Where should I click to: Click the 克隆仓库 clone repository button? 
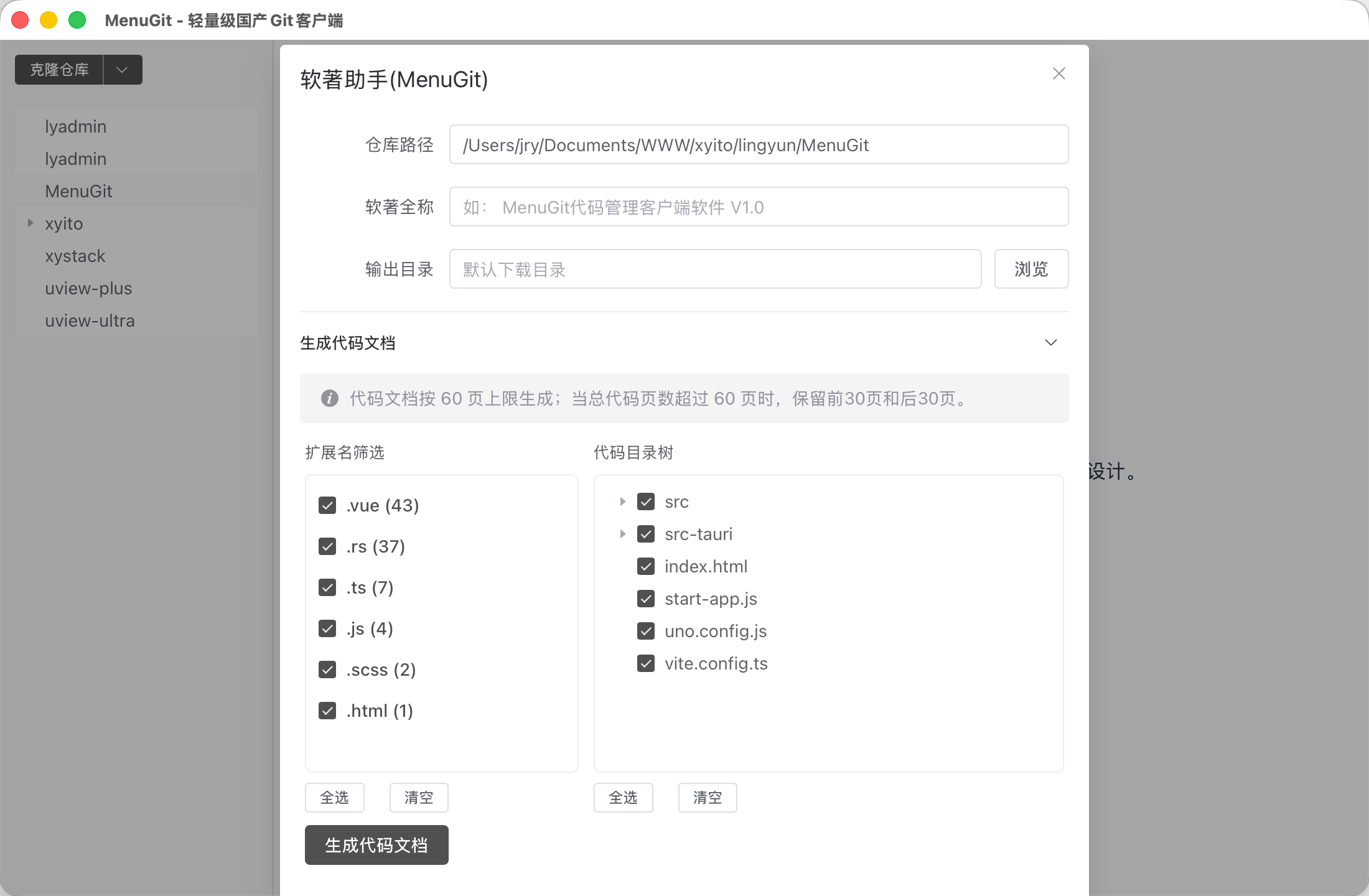pos(60,70)
